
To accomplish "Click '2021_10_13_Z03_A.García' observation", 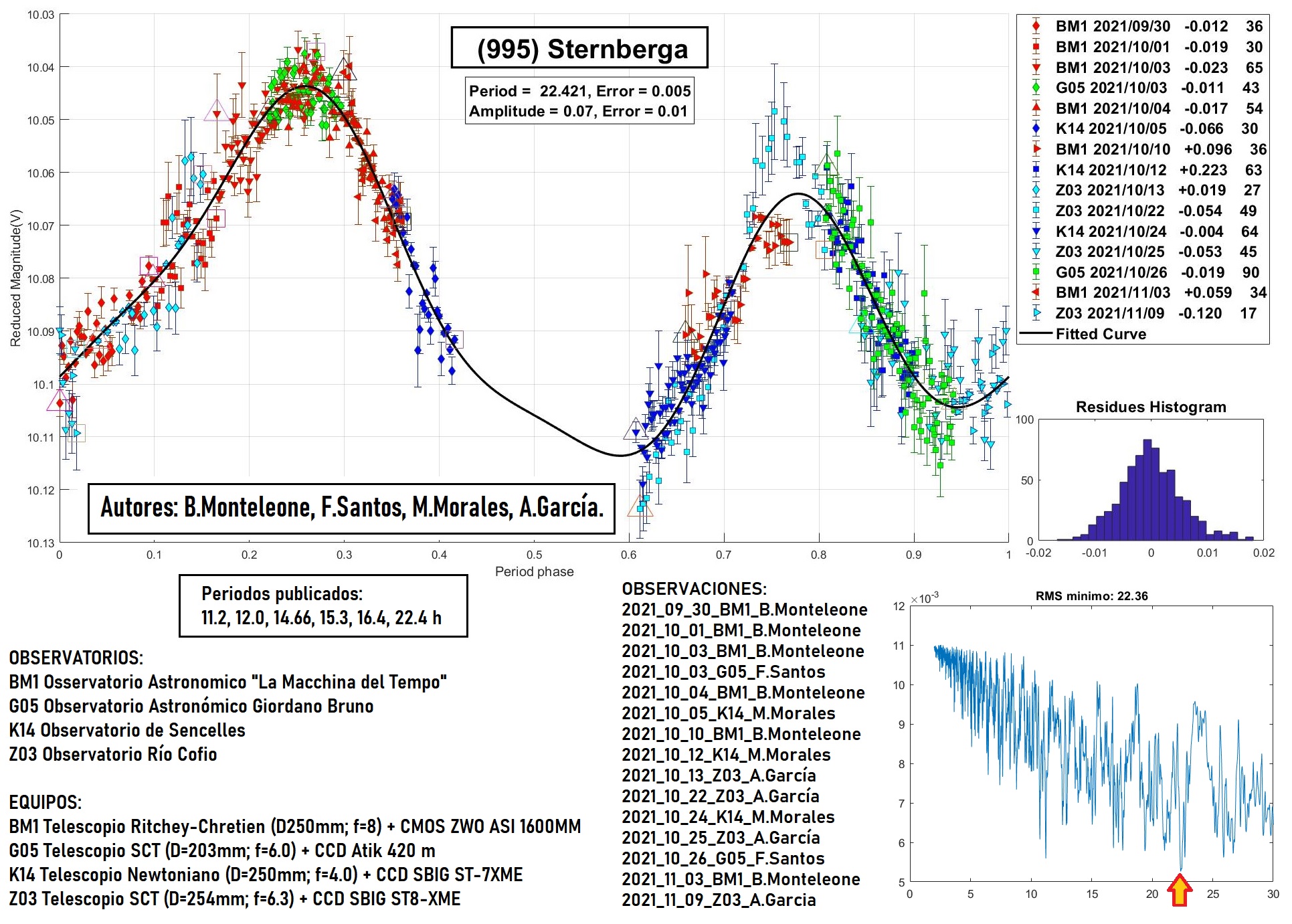I will tap(719, 775).
